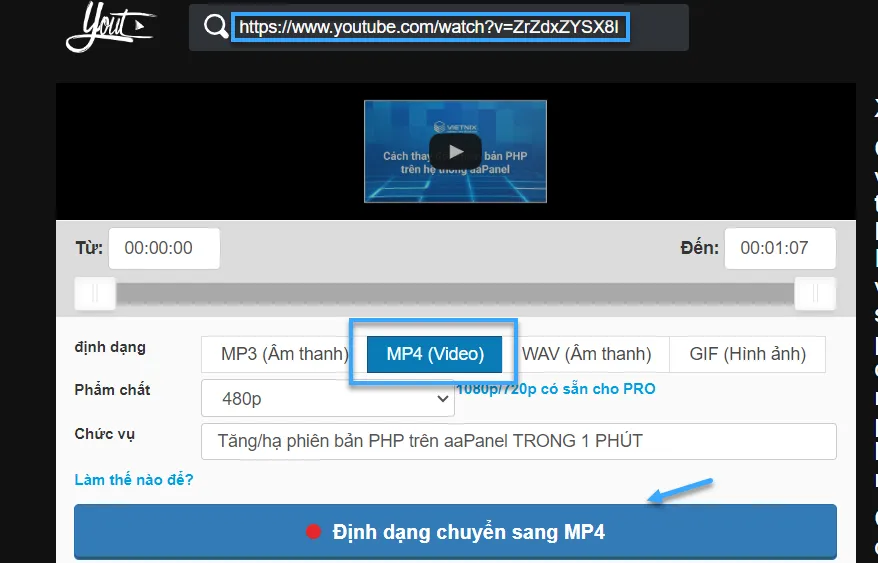Select MP3 (Âm thanh) format

(284, 354)
